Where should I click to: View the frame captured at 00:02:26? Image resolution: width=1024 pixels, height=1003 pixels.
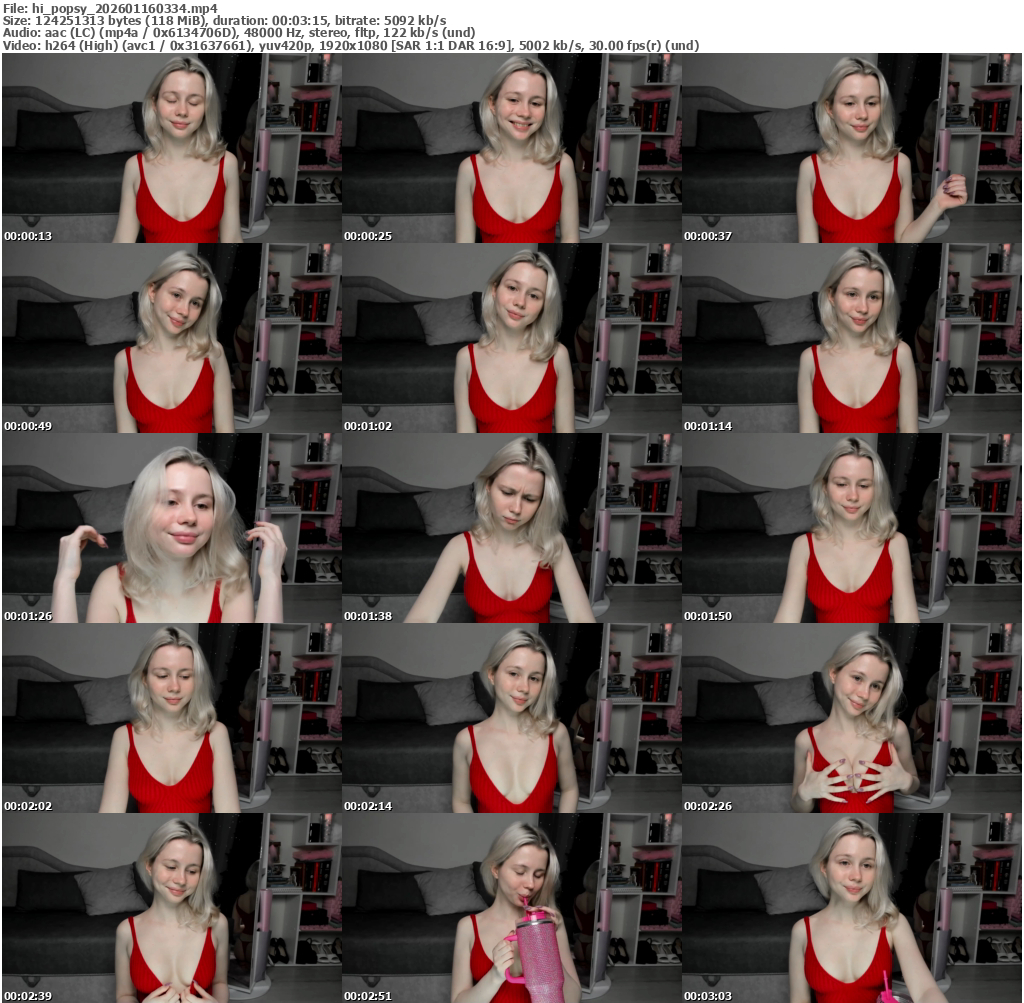click(852, 718)
